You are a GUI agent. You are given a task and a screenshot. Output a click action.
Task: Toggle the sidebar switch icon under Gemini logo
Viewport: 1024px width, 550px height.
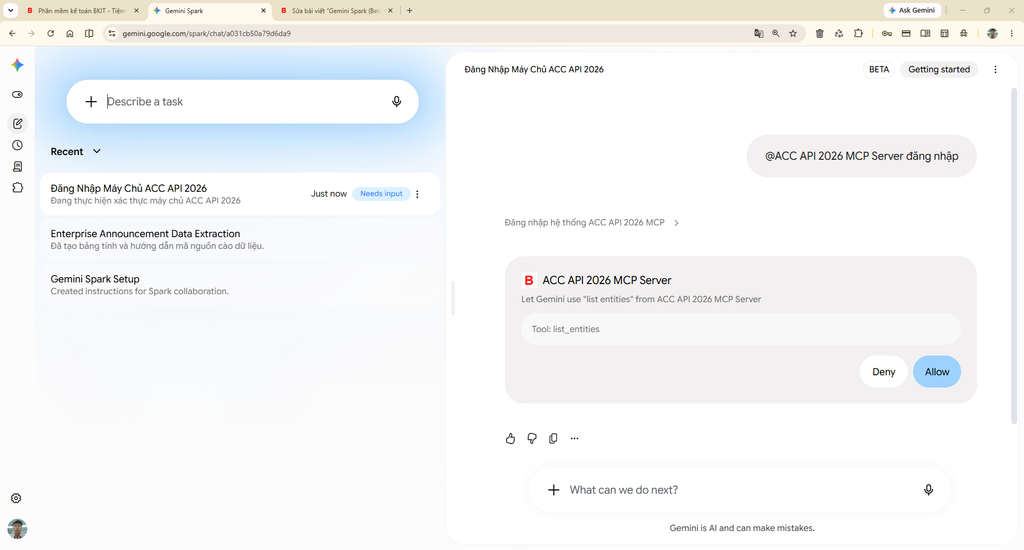pyautogui.click(x=18, y=95)
